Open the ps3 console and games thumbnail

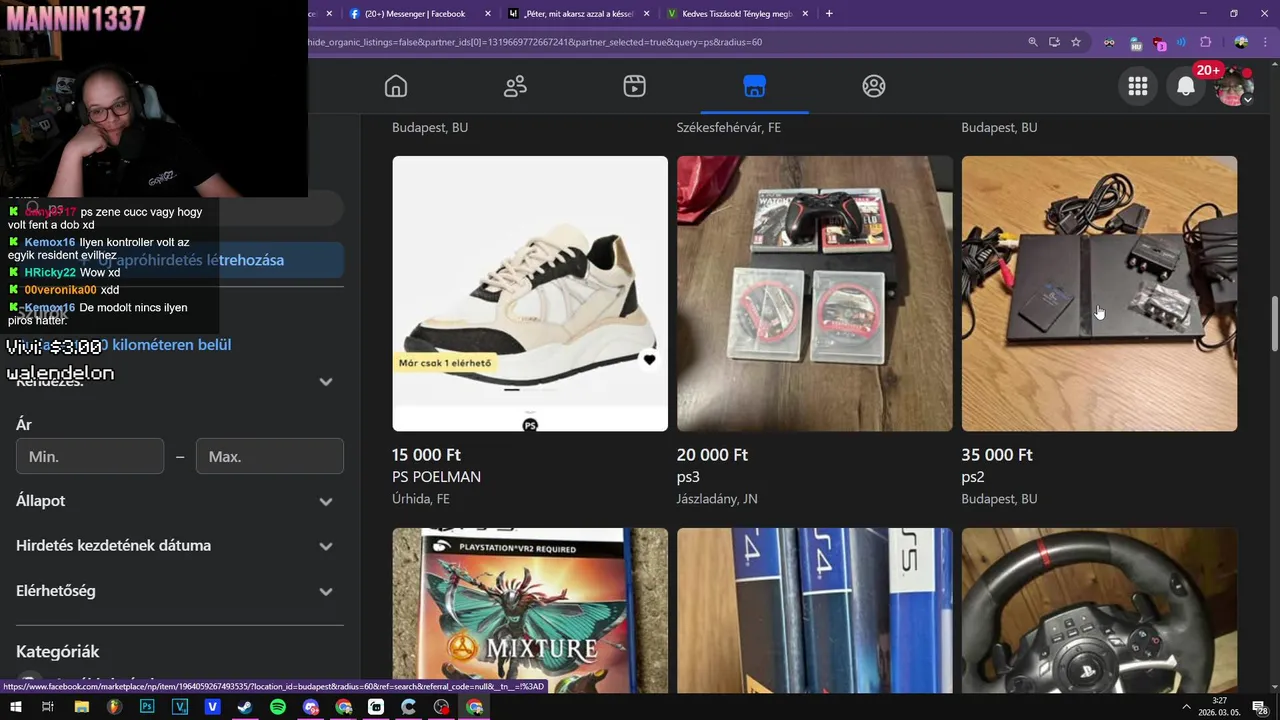point(815,293)
